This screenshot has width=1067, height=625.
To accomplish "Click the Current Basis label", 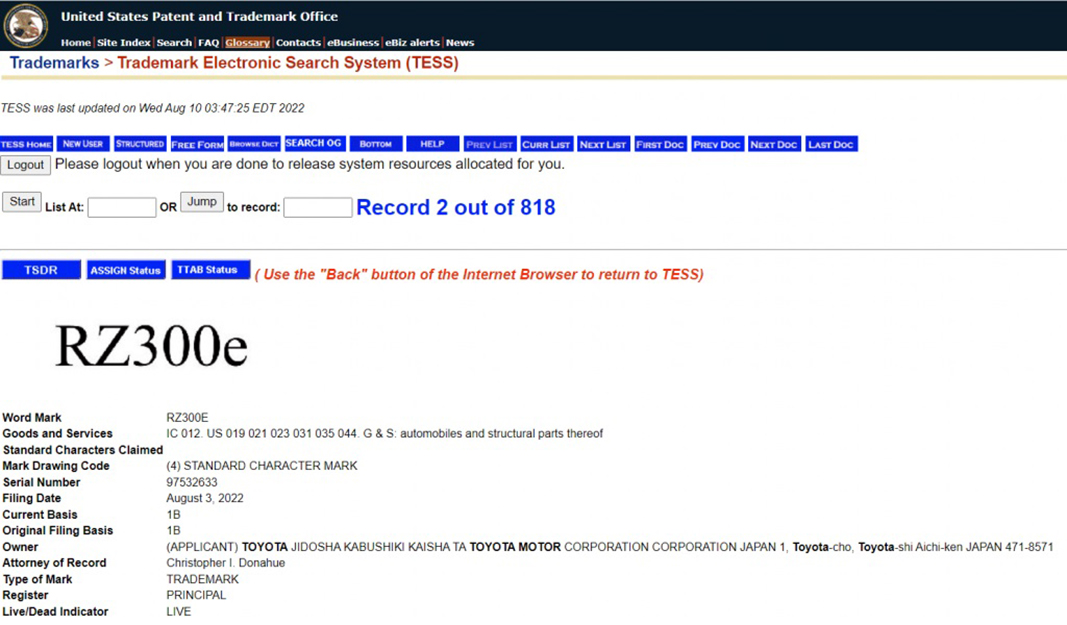I will [x=39, y=515].
